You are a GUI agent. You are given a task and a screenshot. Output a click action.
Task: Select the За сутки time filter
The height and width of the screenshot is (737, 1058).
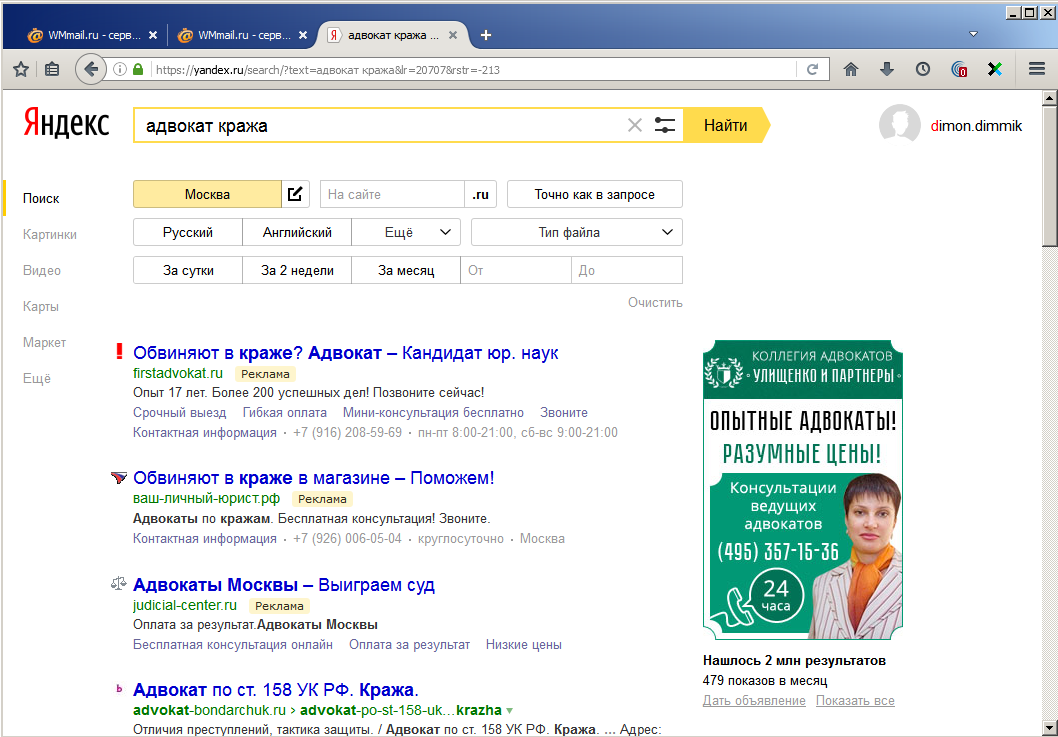[x=188, y=271]
